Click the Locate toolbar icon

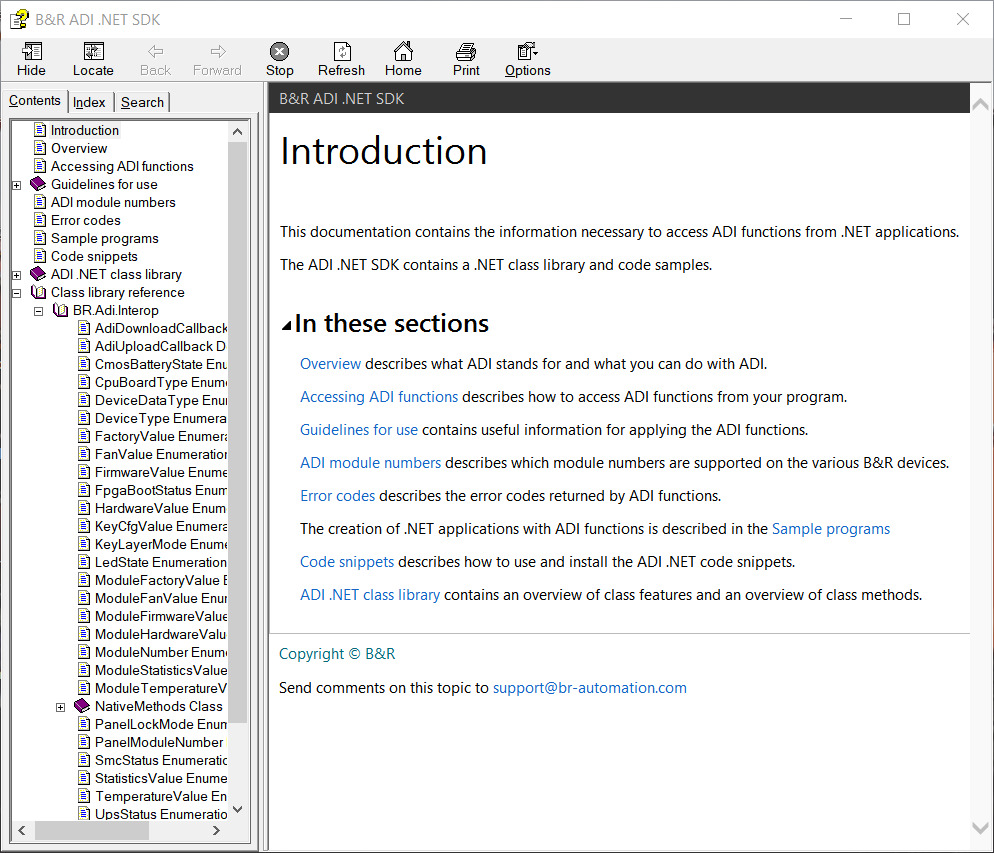(x=93, y=52)
